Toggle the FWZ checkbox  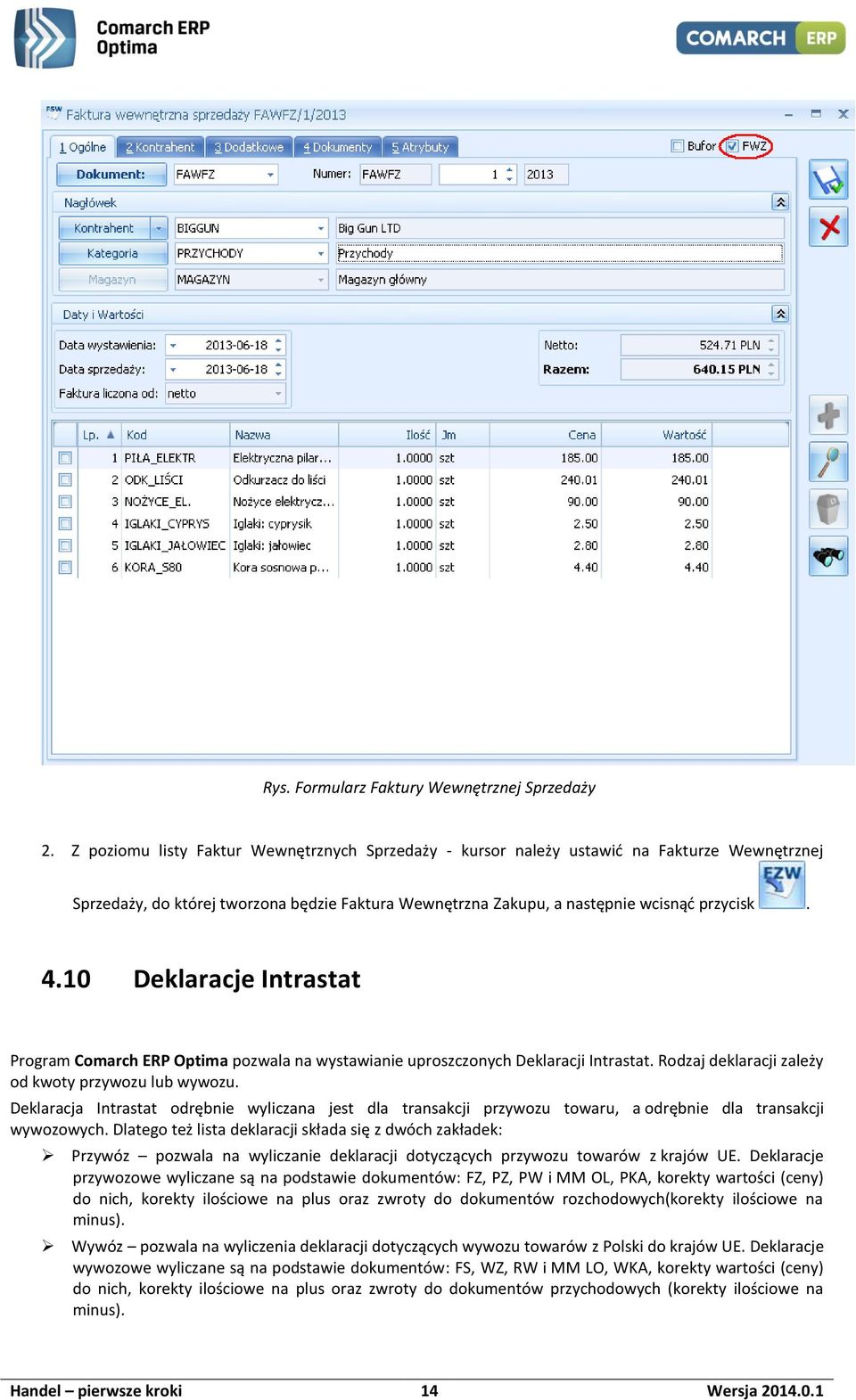[x=732, y=146]
